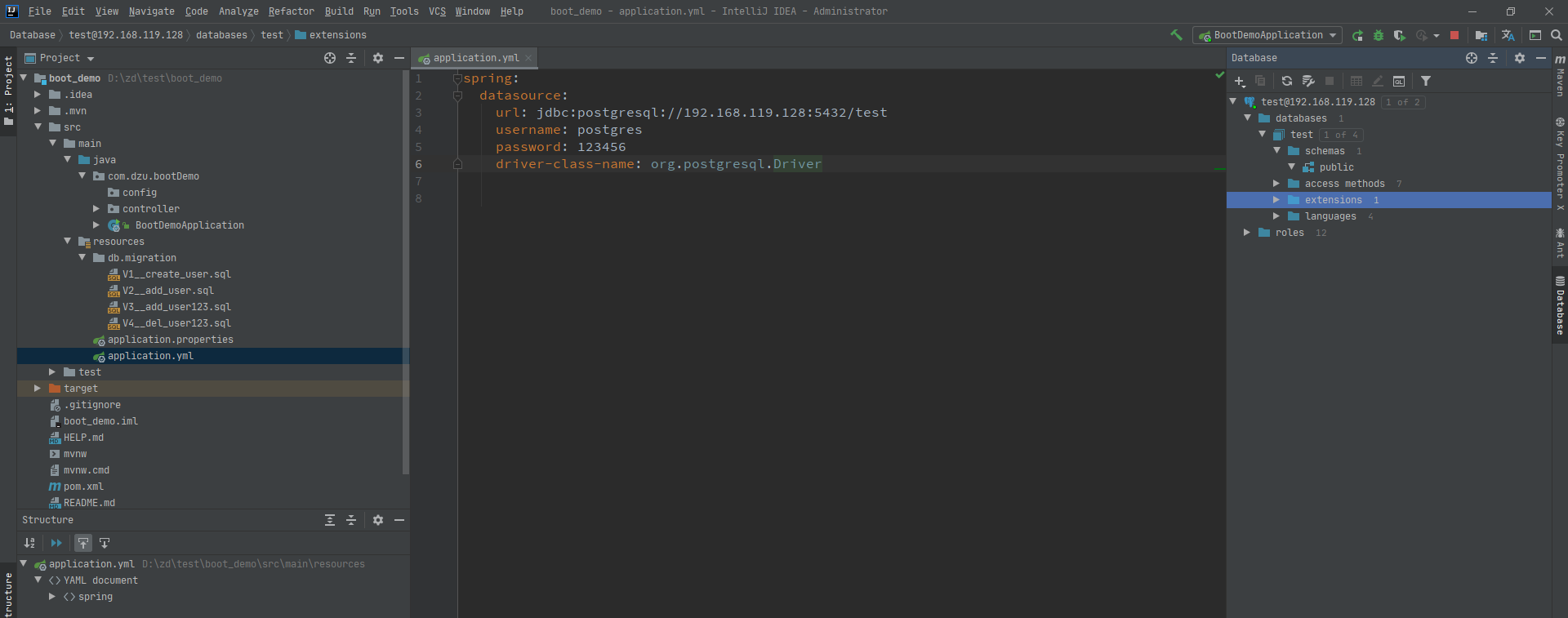Image resolution: width=1568 pixels, height=618 pixels.
Task: Open Project Structure folder icon in toolbar
Action: coord(1481,35)
